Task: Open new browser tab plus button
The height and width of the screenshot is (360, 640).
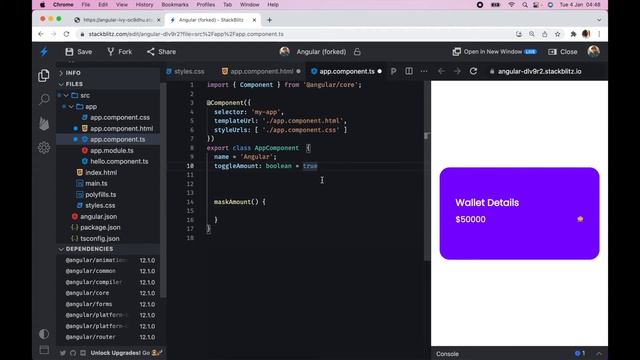Action: pyautogui.click(x=269, y=20)
